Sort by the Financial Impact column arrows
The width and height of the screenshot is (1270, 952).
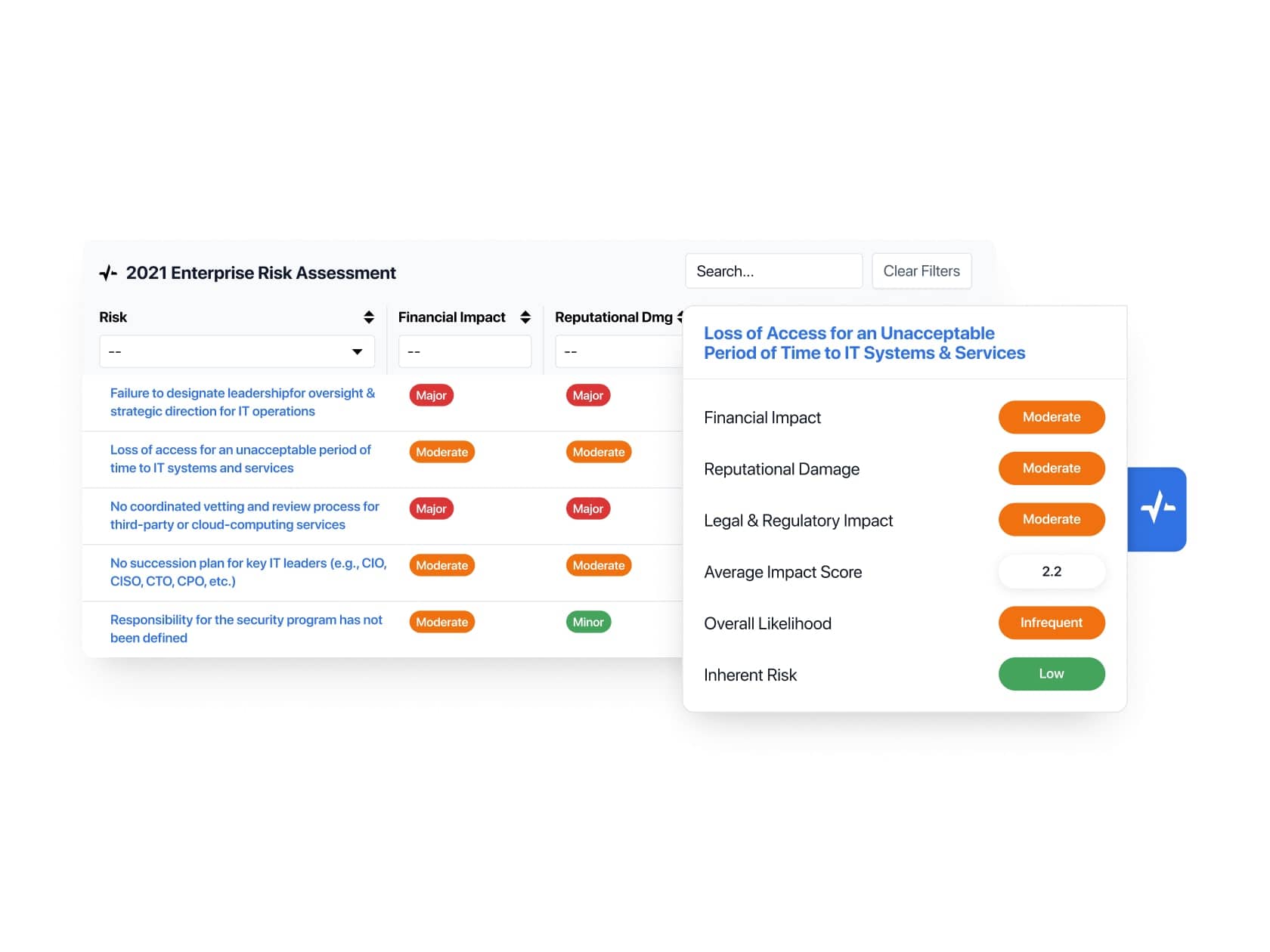tap(525, 317)
